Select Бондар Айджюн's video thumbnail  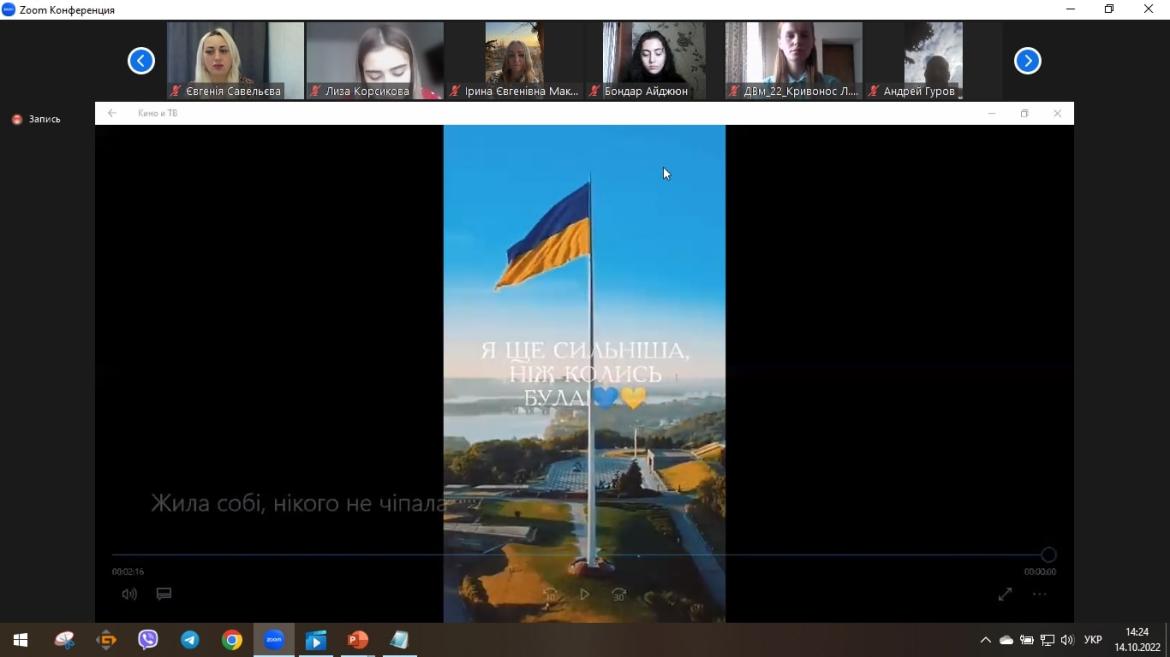click(x=653, y=59)
